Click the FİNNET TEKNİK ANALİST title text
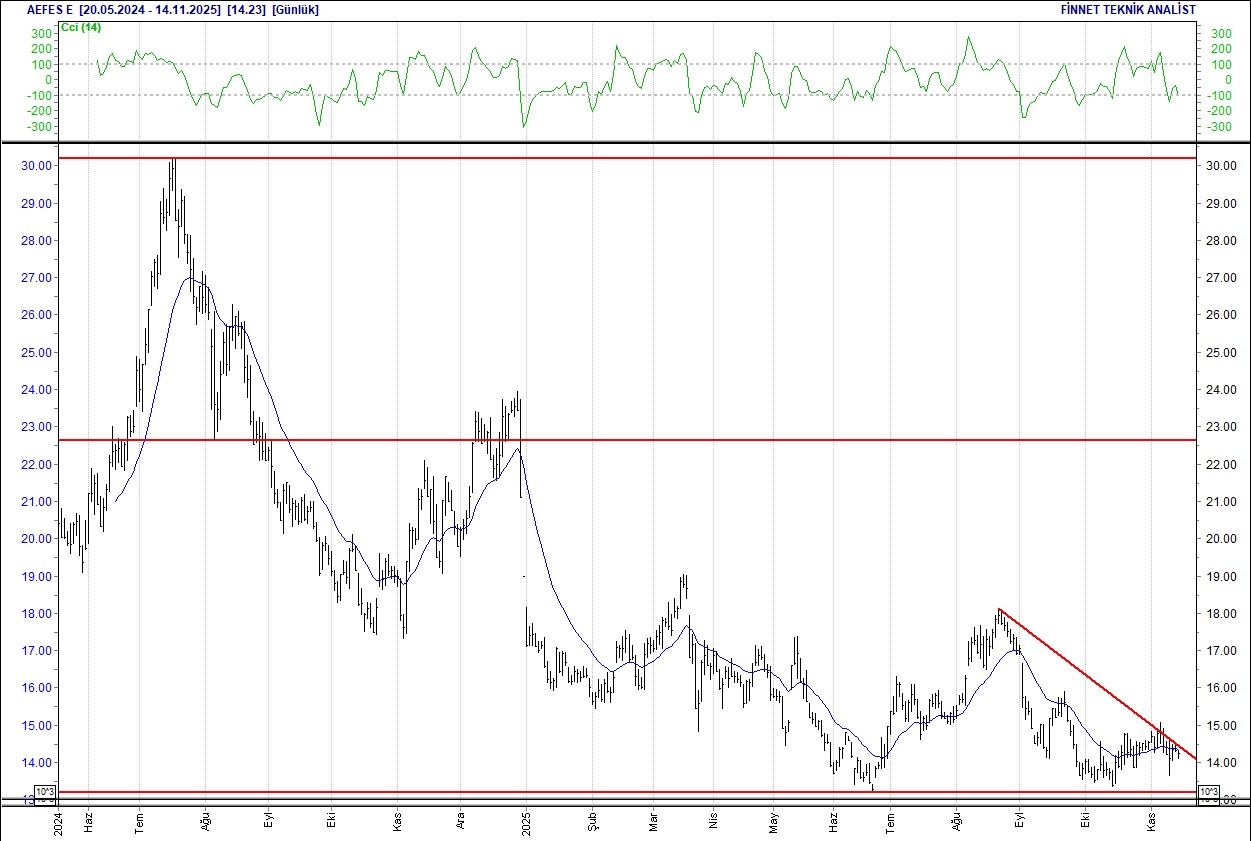The width and height of the screenshot is (1251, 841). [1128, 9]
